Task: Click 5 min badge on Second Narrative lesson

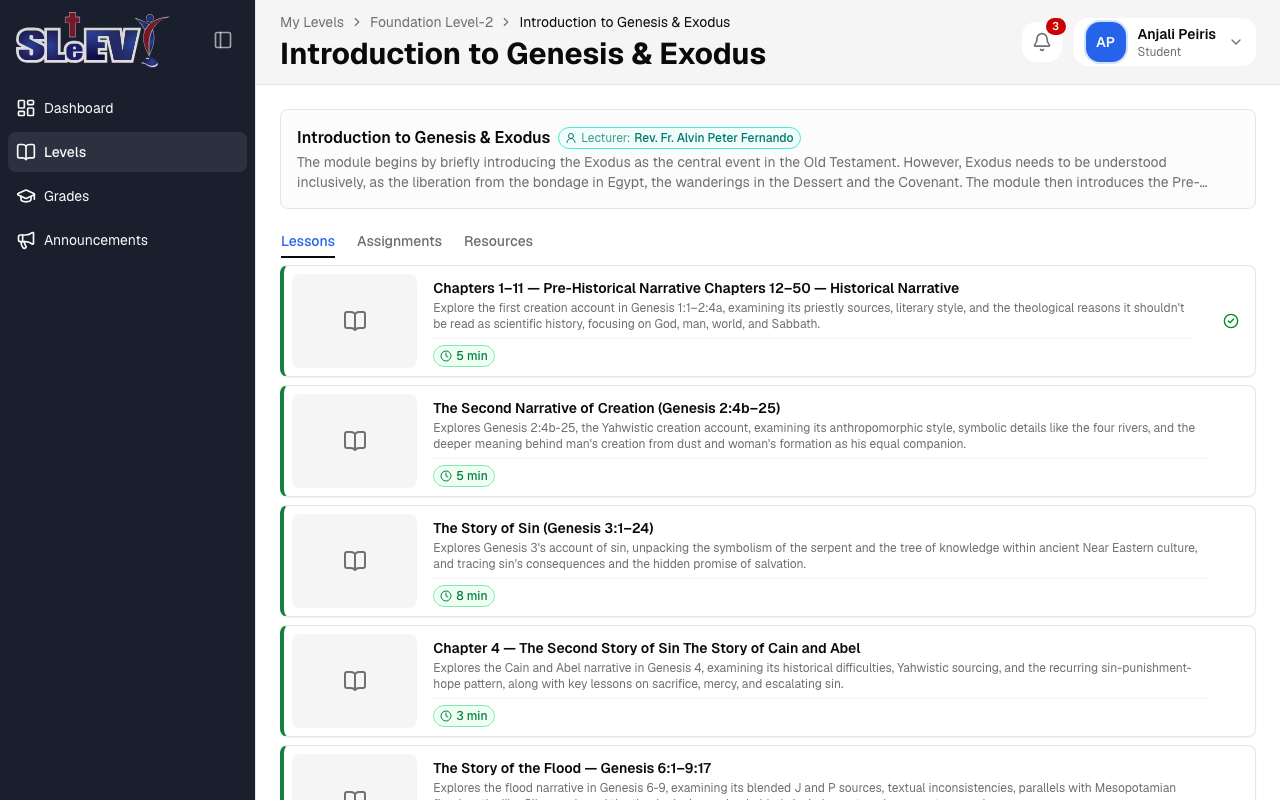Action: coord(464,476)
